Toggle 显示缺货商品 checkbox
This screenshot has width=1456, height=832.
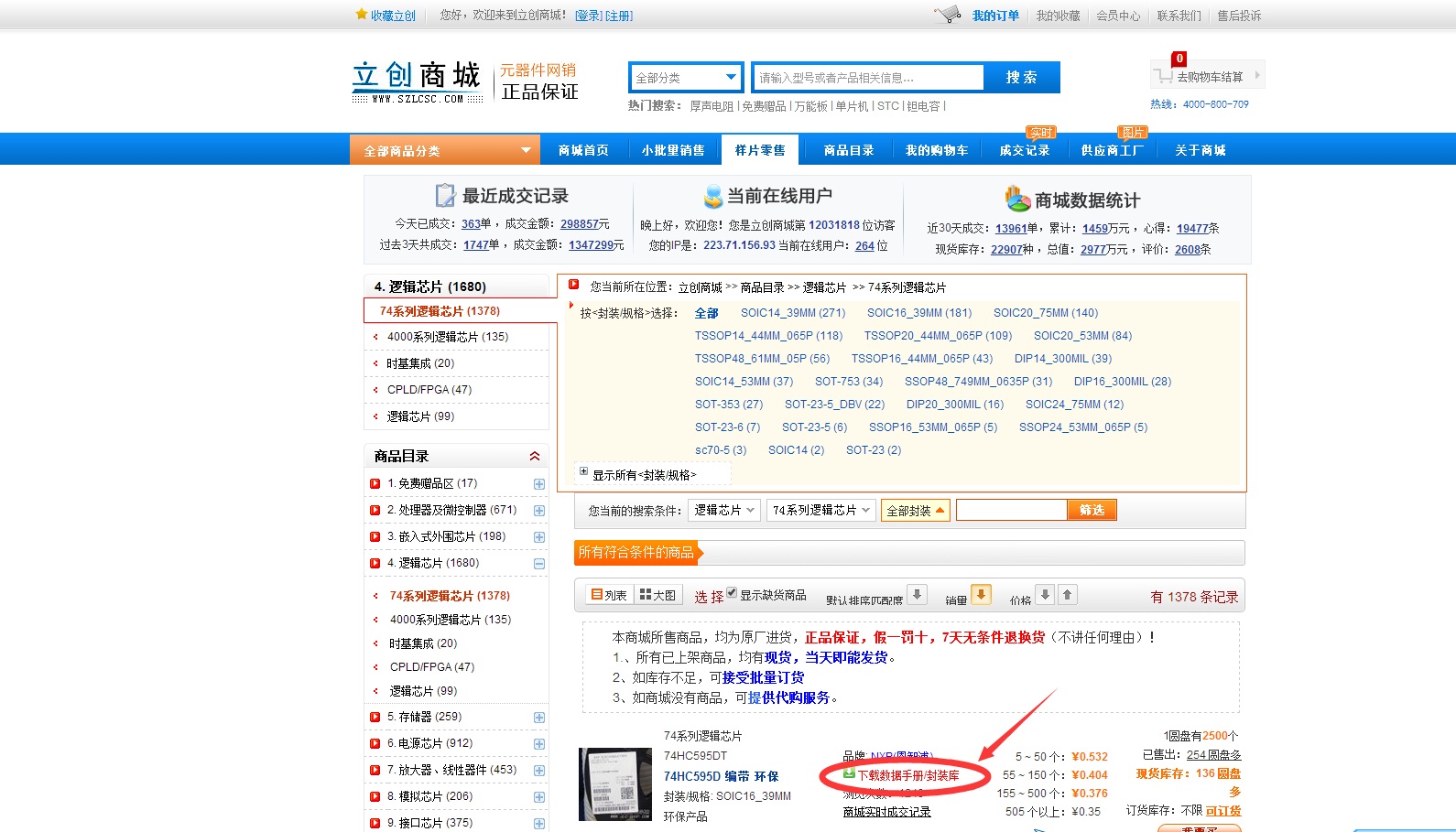click(x=732, y=593)
